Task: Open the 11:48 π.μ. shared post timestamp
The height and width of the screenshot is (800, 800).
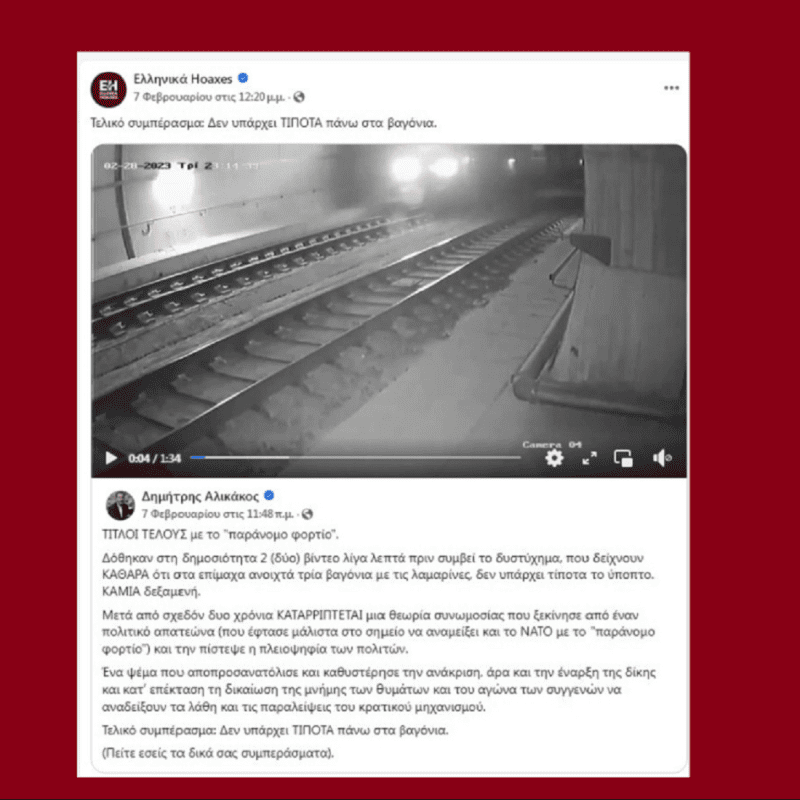Action: click(x=217, y=514)
